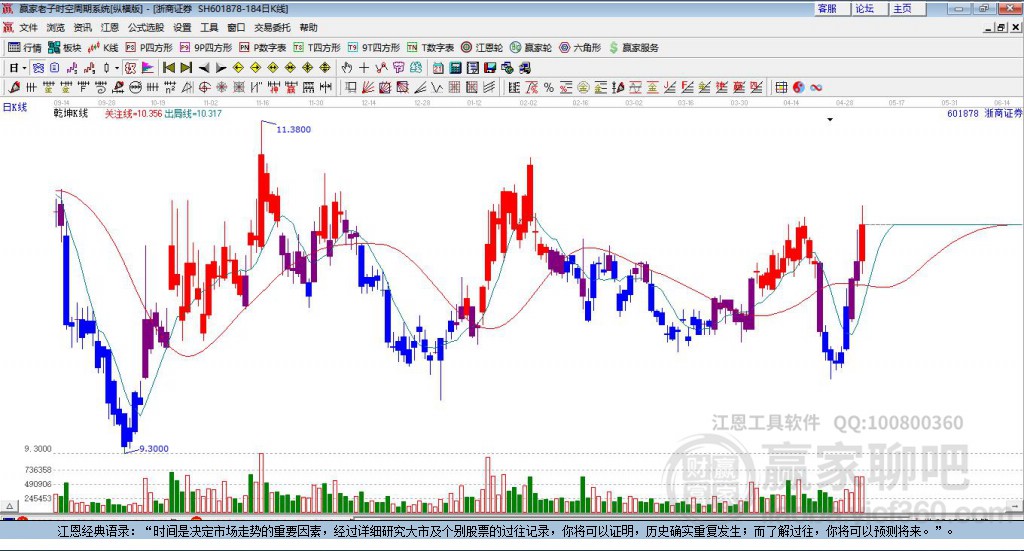Viewport: 1024px width, 551px height.
Task: Click the 9.3000 low price label
Action: coord(154,449)
